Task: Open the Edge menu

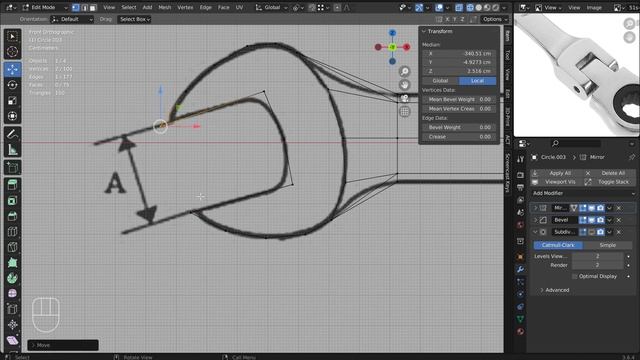Action: [205, 7]
